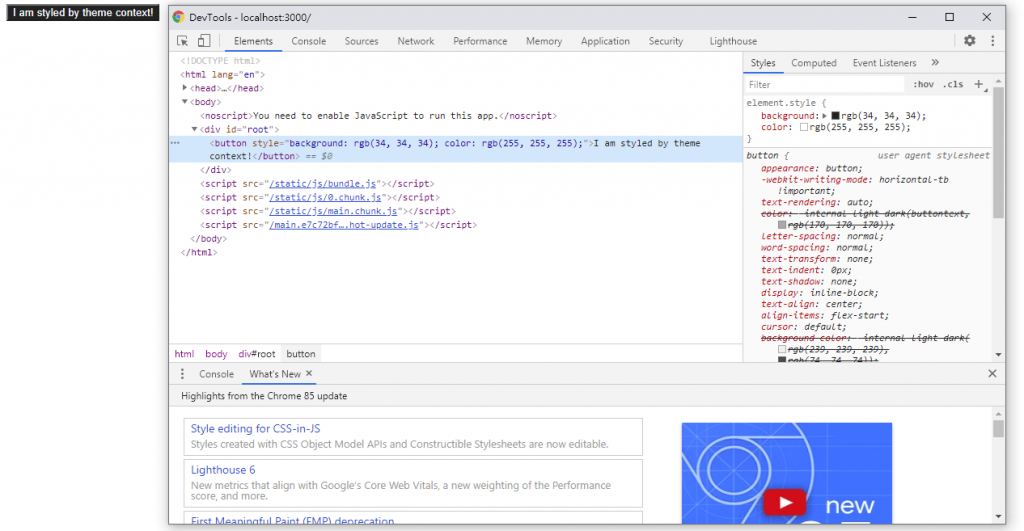This screenshot has height=531, width=1024.
Task: Switch to the Computed pane tab
Action: click(x=814, y=63)
